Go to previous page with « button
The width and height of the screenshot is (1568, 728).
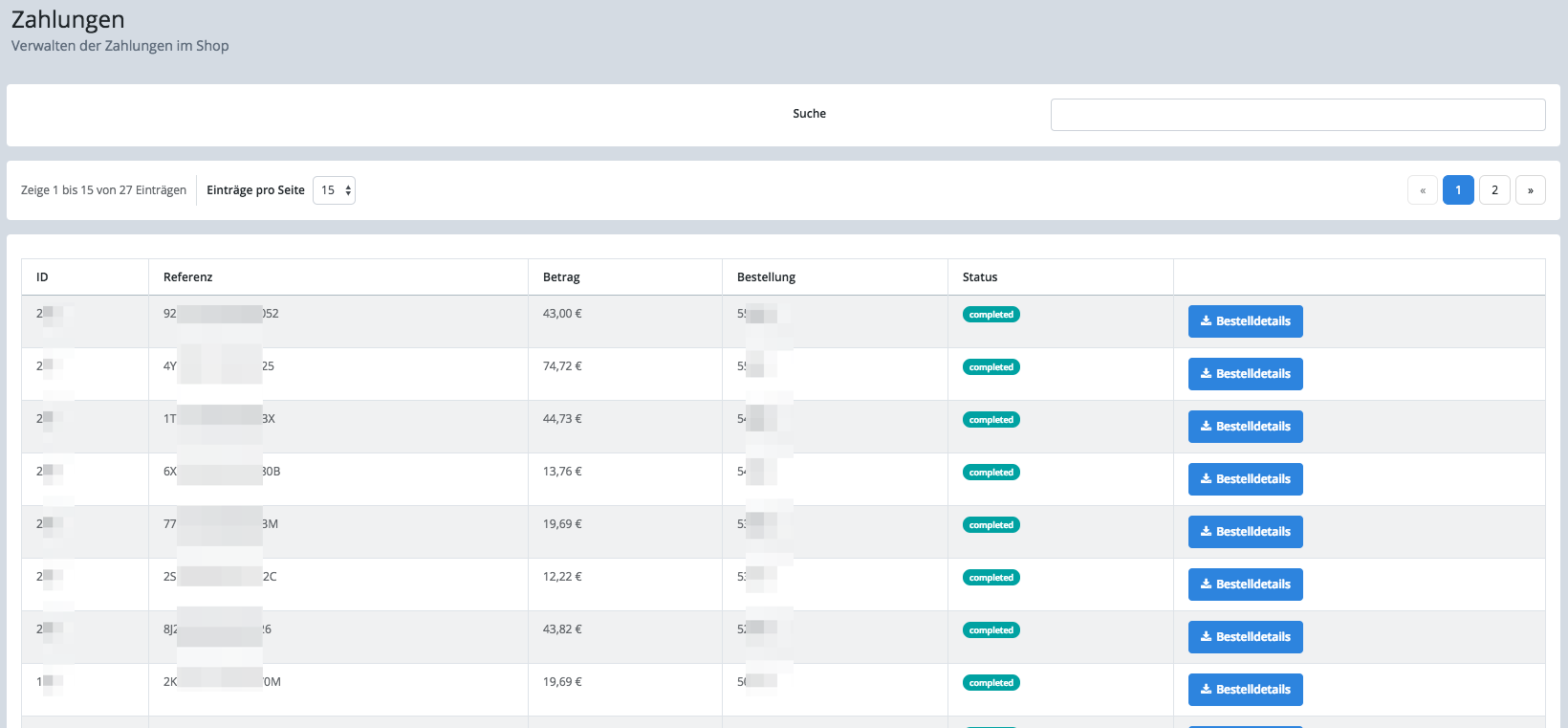tap(1422, 190)
